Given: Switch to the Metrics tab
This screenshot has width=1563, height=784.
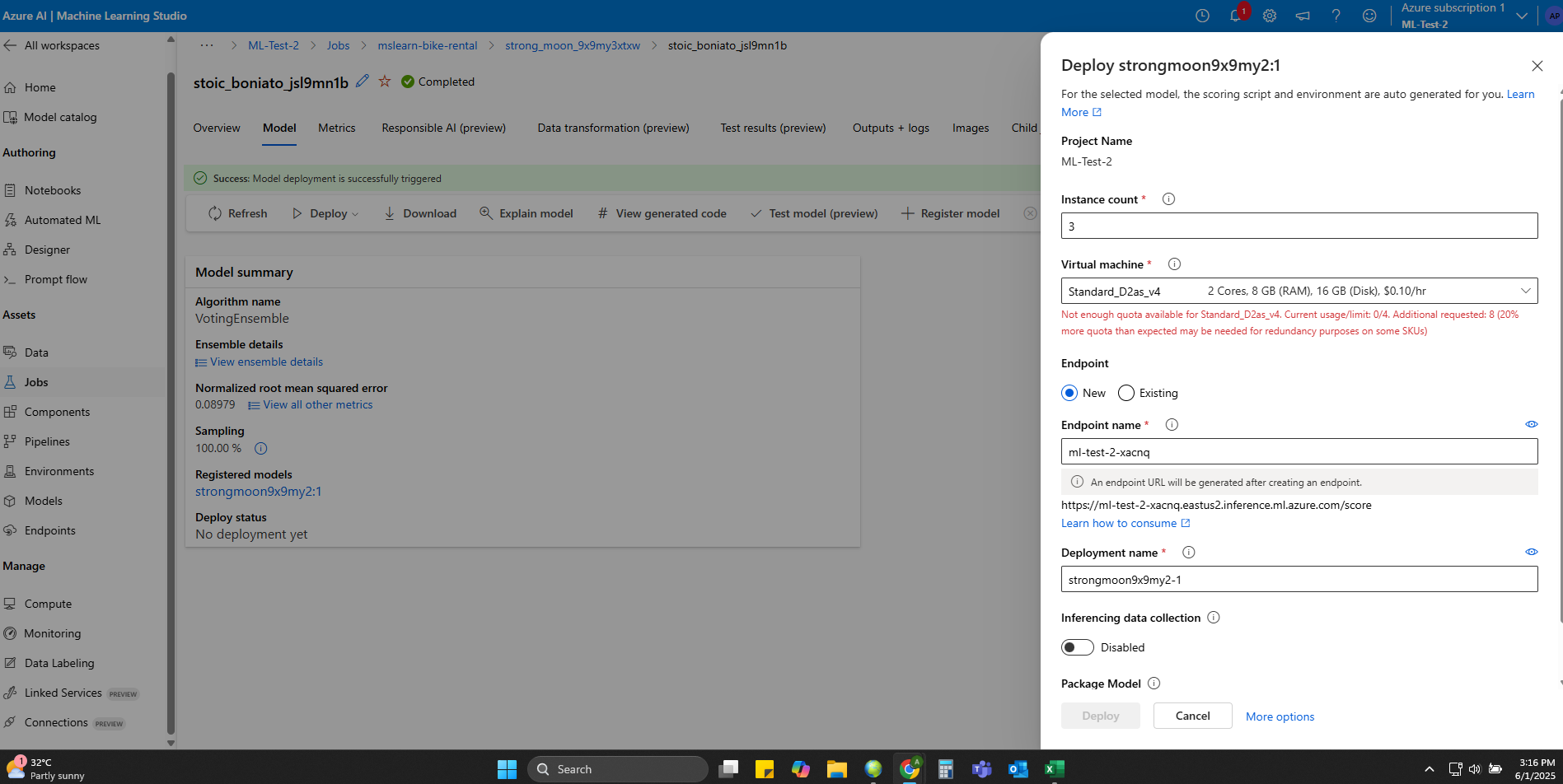Looking at the screenshot, I should (337, 128).
